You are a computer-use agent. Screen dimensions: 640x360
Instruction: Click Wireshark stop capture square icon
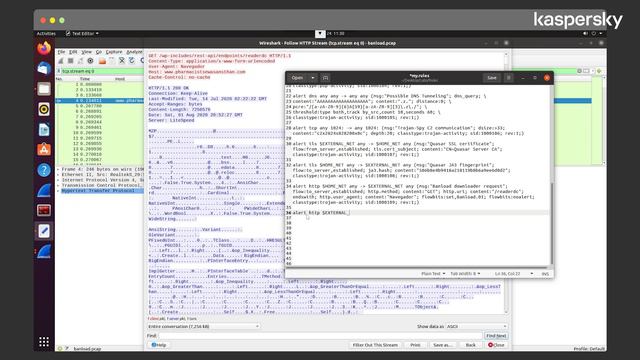click(x=71, y=61)
